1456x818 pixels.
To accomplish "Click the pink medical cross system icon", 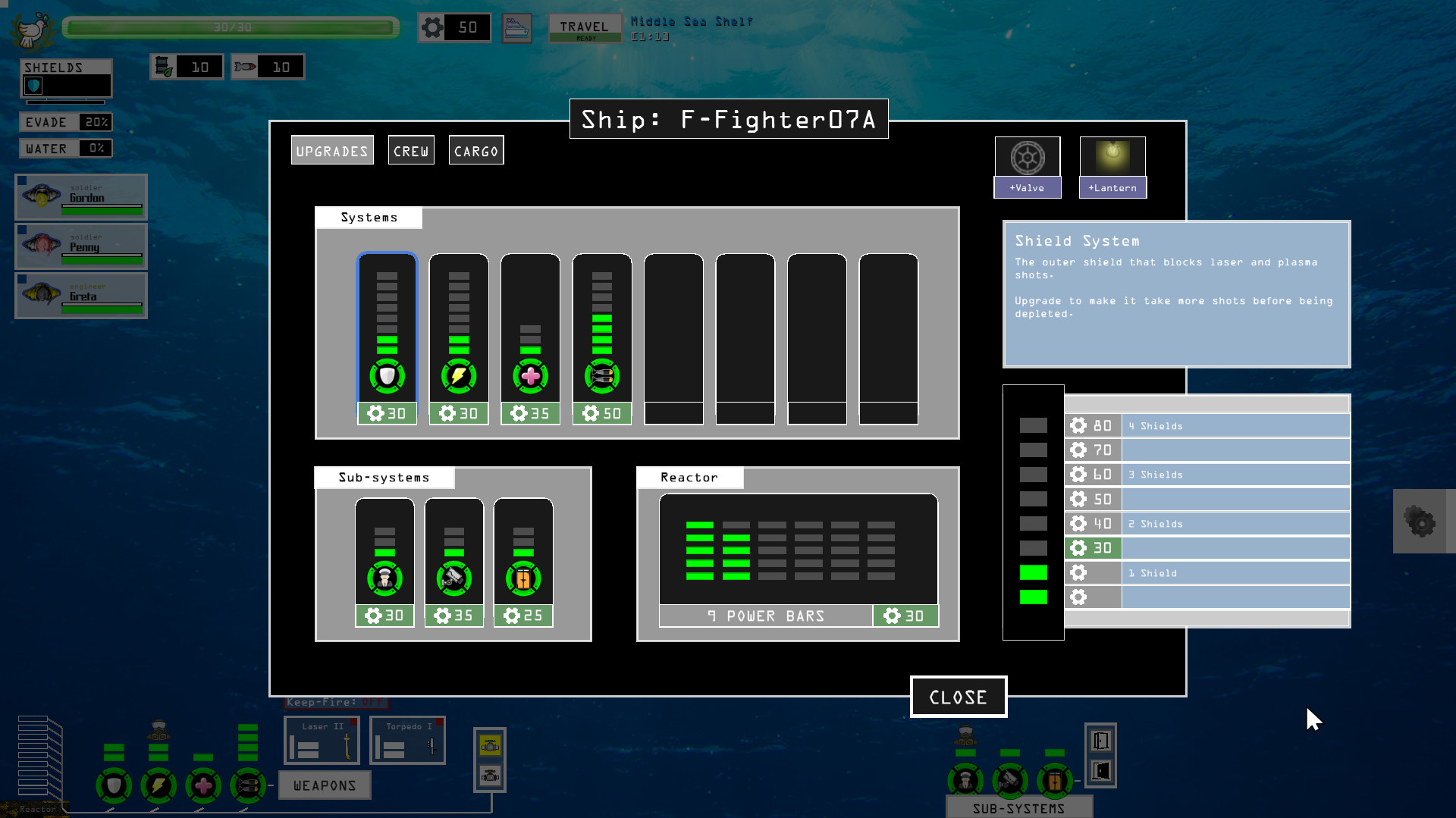I will pos(530,377).
